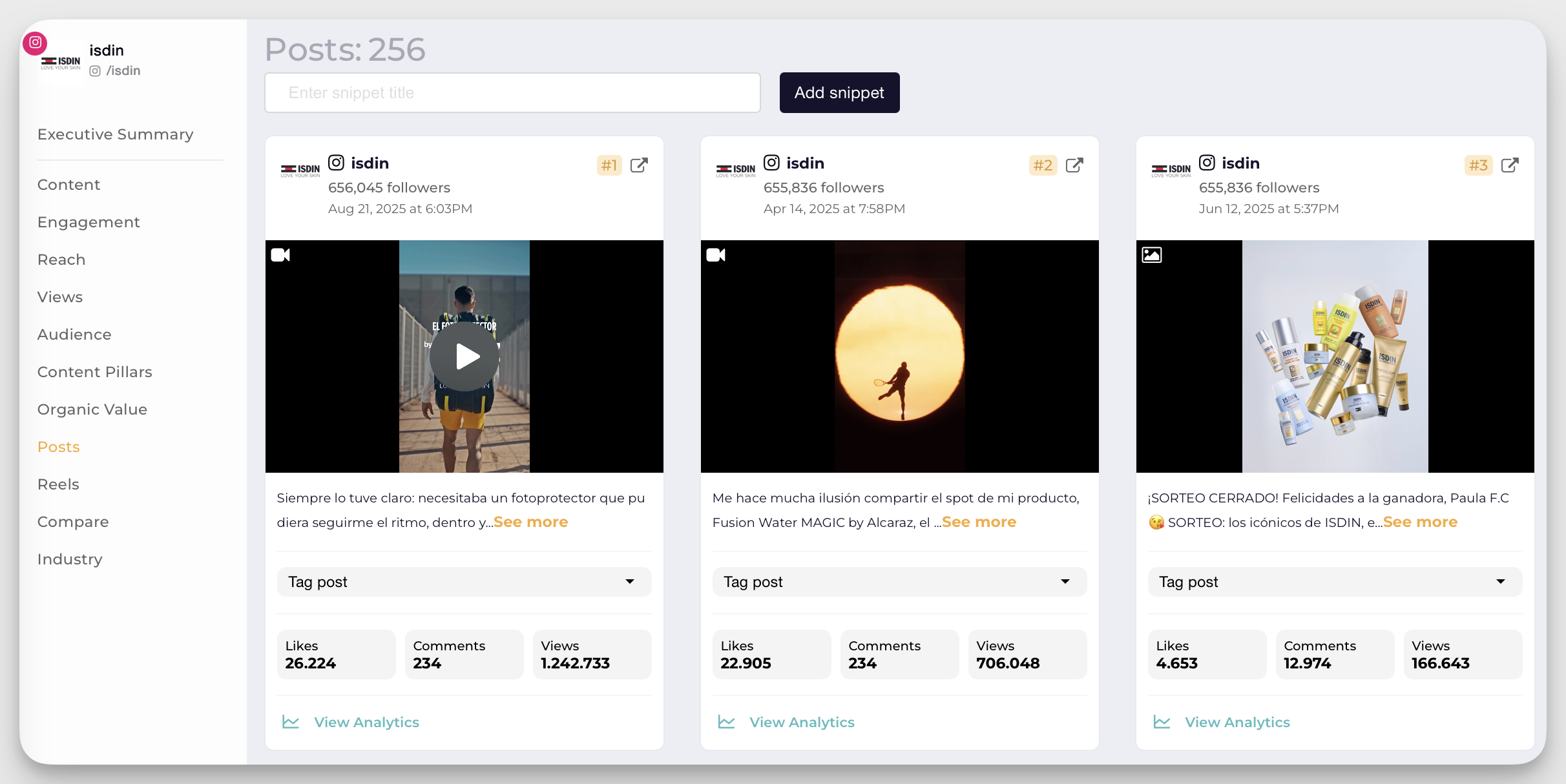Expand Tag post dropdown on post #1

pyautogui.click(x=464, y=582)
